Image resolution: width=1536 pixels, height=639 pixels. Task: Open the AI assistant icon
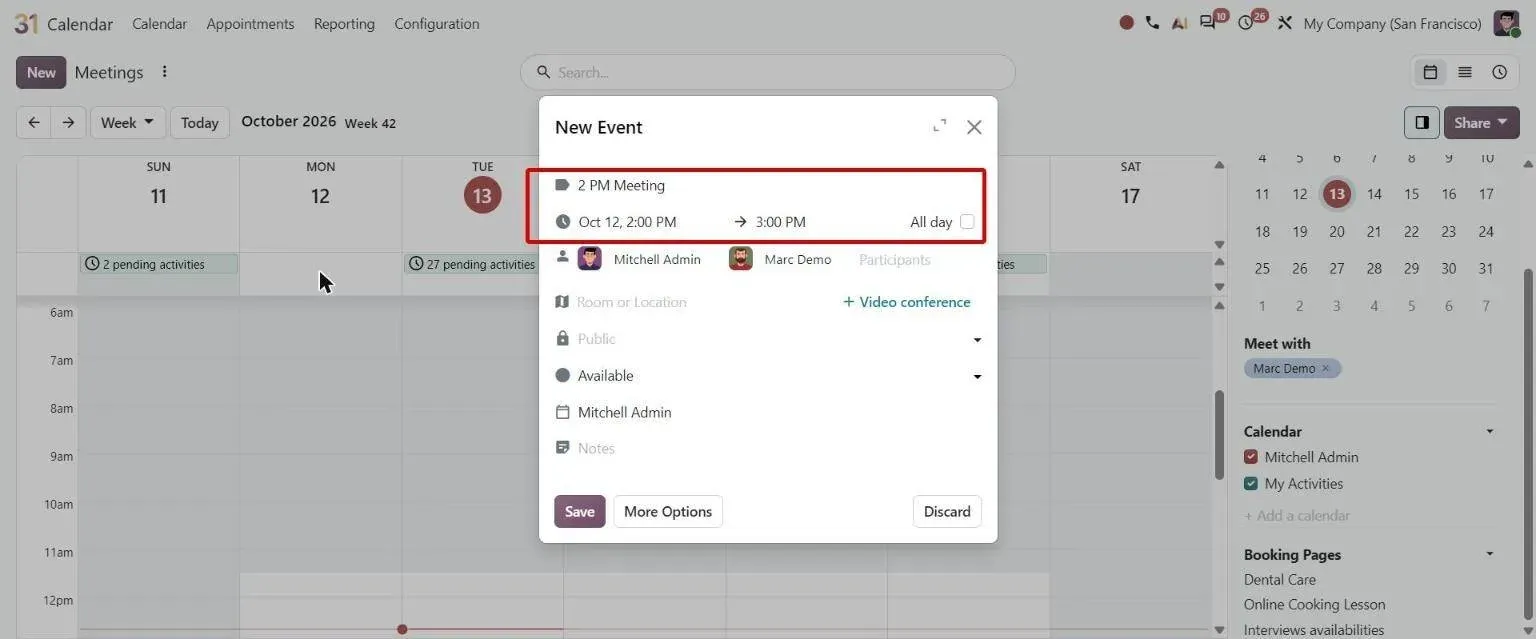[x=1179, y=23]
